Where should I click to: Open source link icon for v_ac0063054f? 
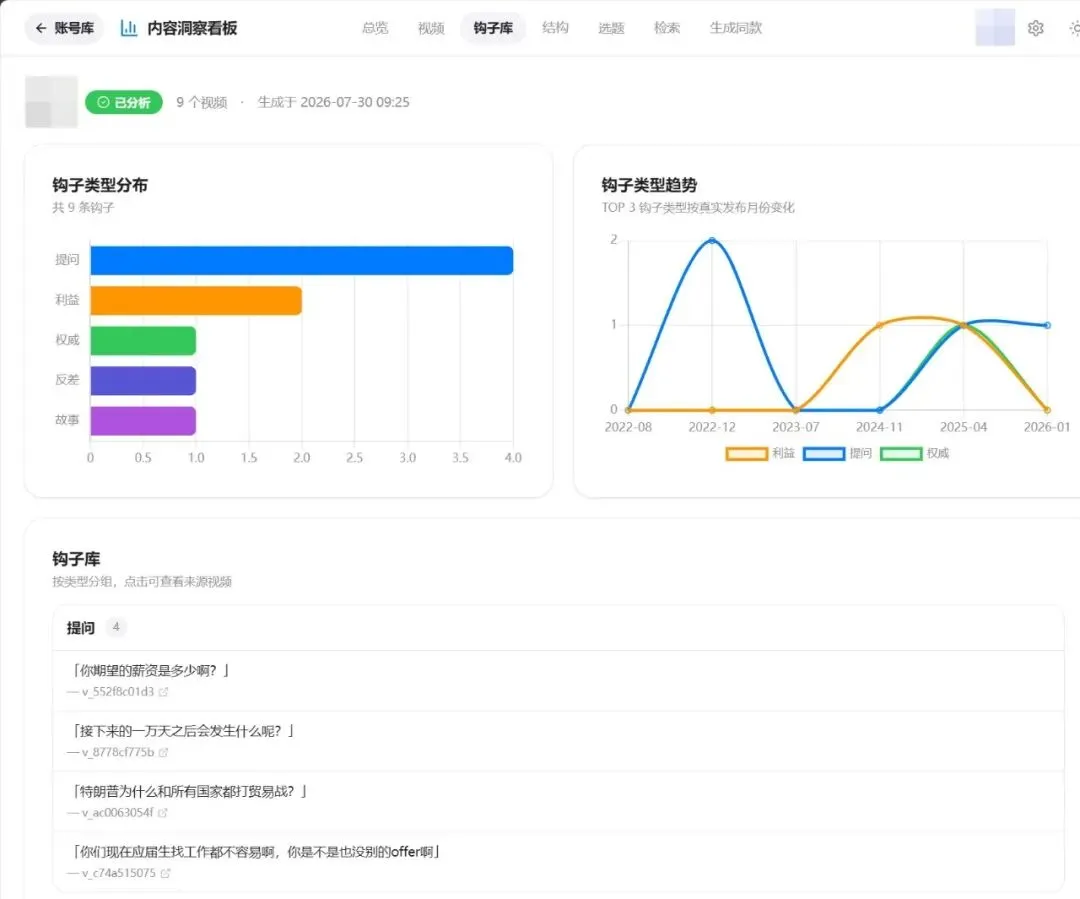(163, 813)
